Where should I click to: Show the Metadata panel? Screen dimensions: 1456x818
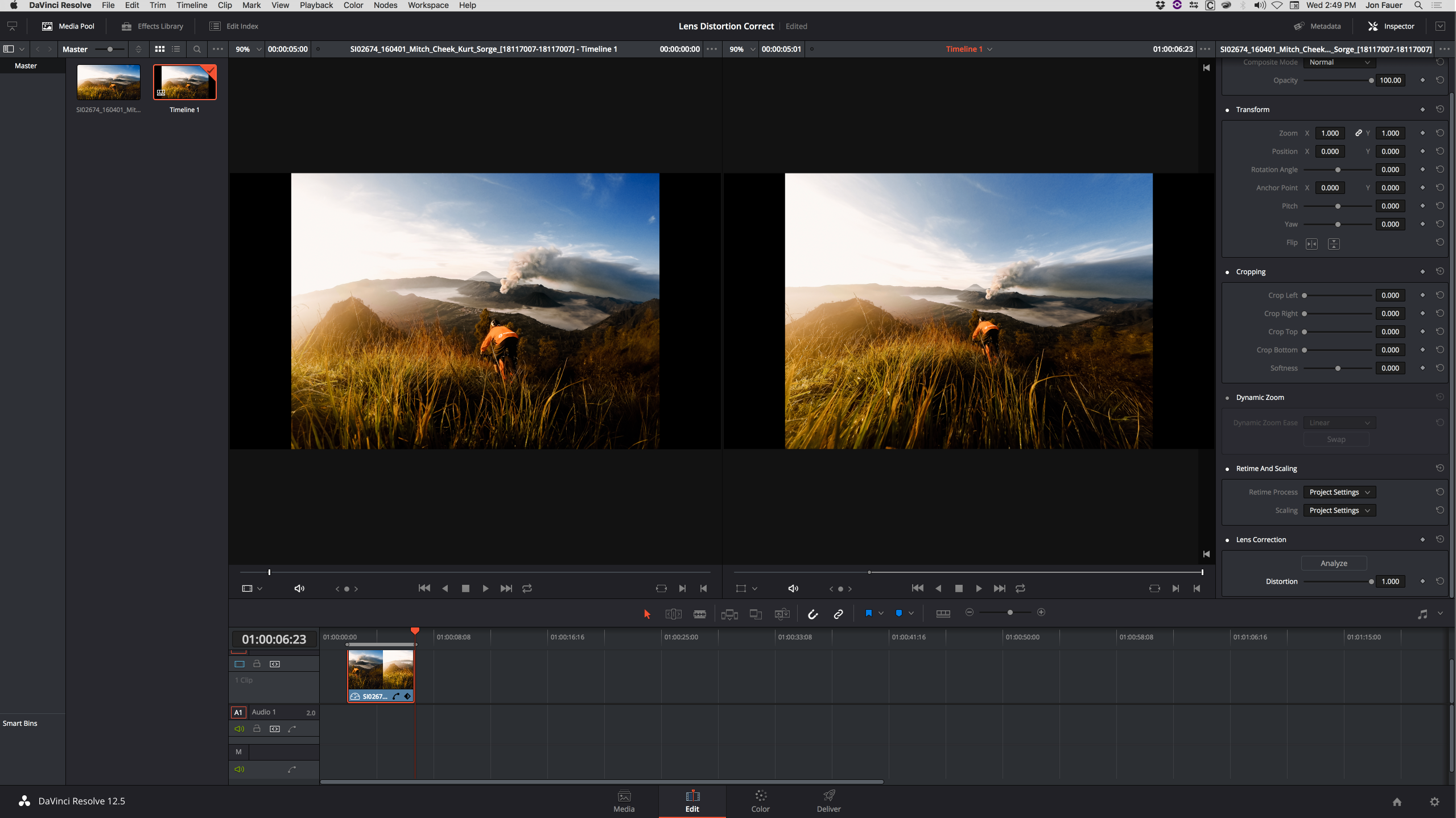coord(1317,26)
